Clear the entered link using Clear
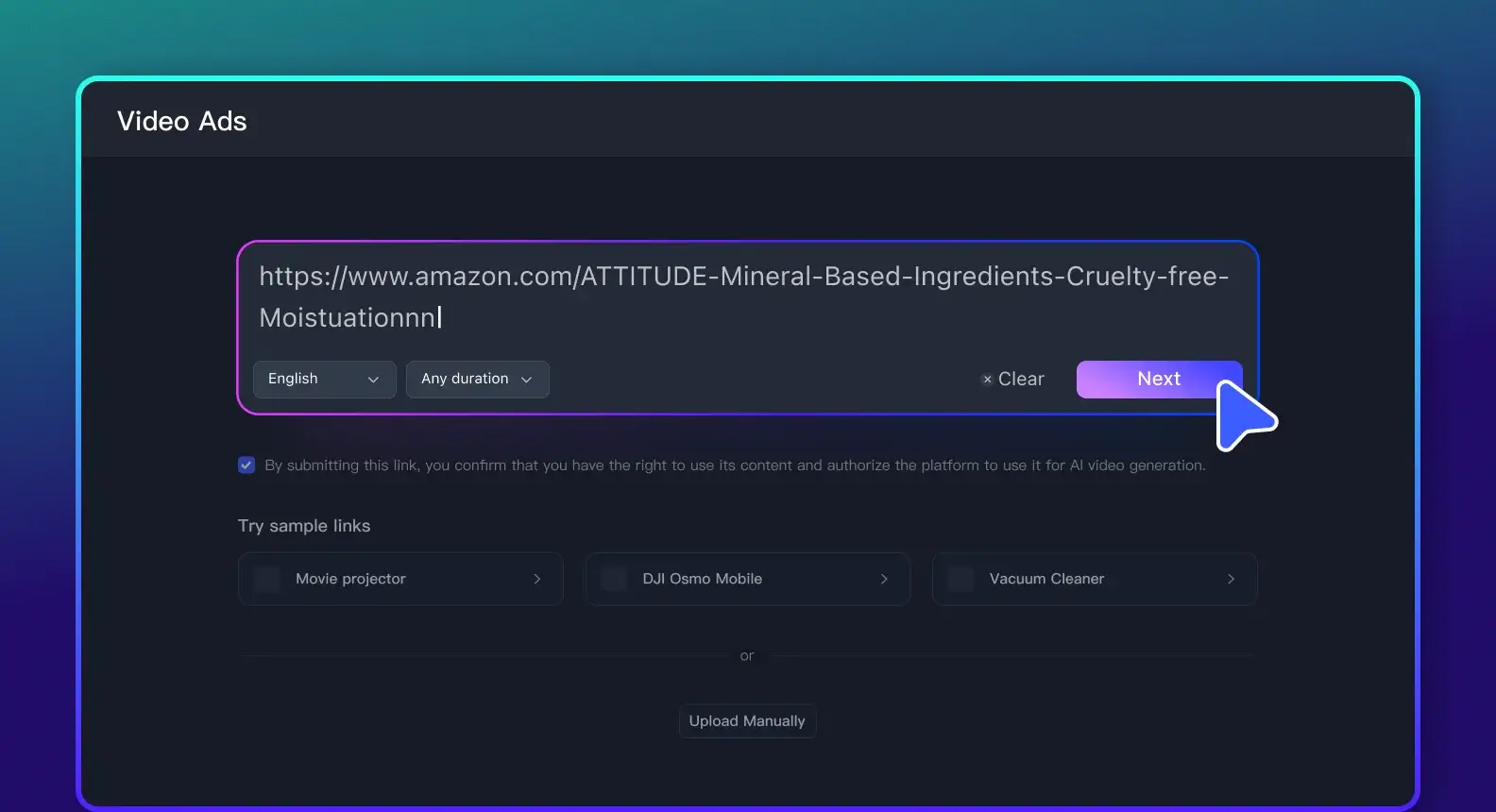 pyautogui.click(x=1021, y=379)
